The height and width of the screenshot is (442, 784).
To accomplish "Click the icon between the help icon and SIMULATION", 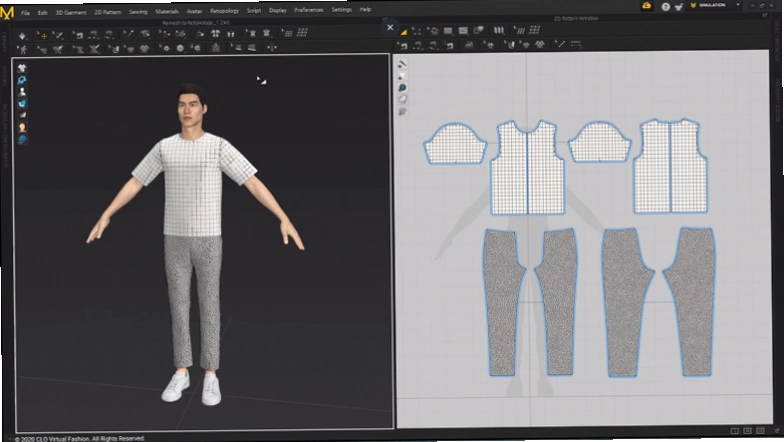I will pos(678,6).
